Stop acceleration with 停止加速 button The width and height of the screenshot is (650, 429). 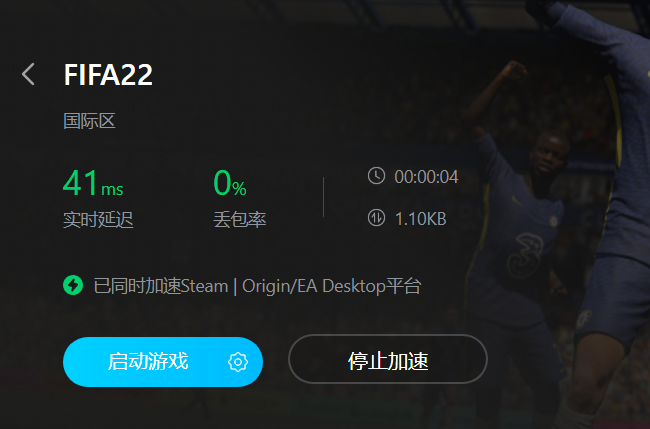[x=388, y=359]
